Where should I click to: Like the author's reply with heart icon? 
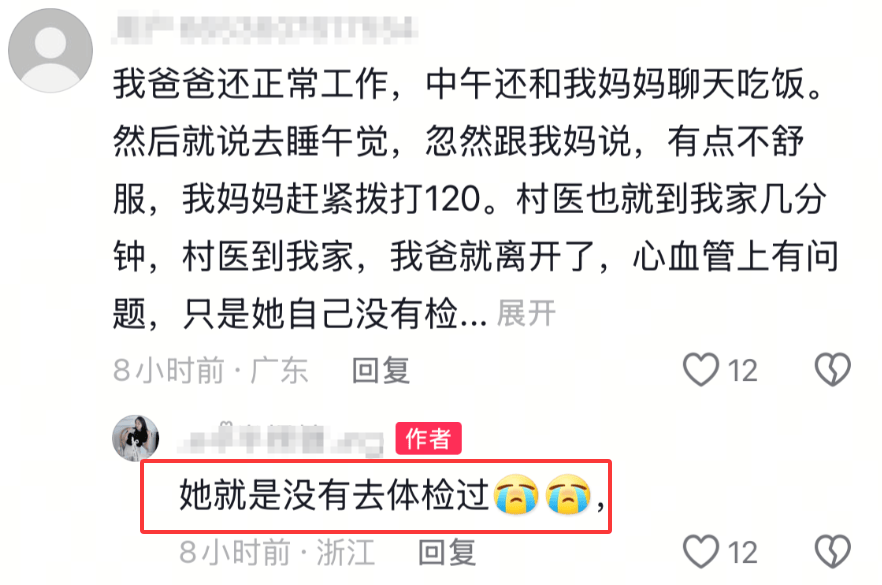tap(701, 551)
